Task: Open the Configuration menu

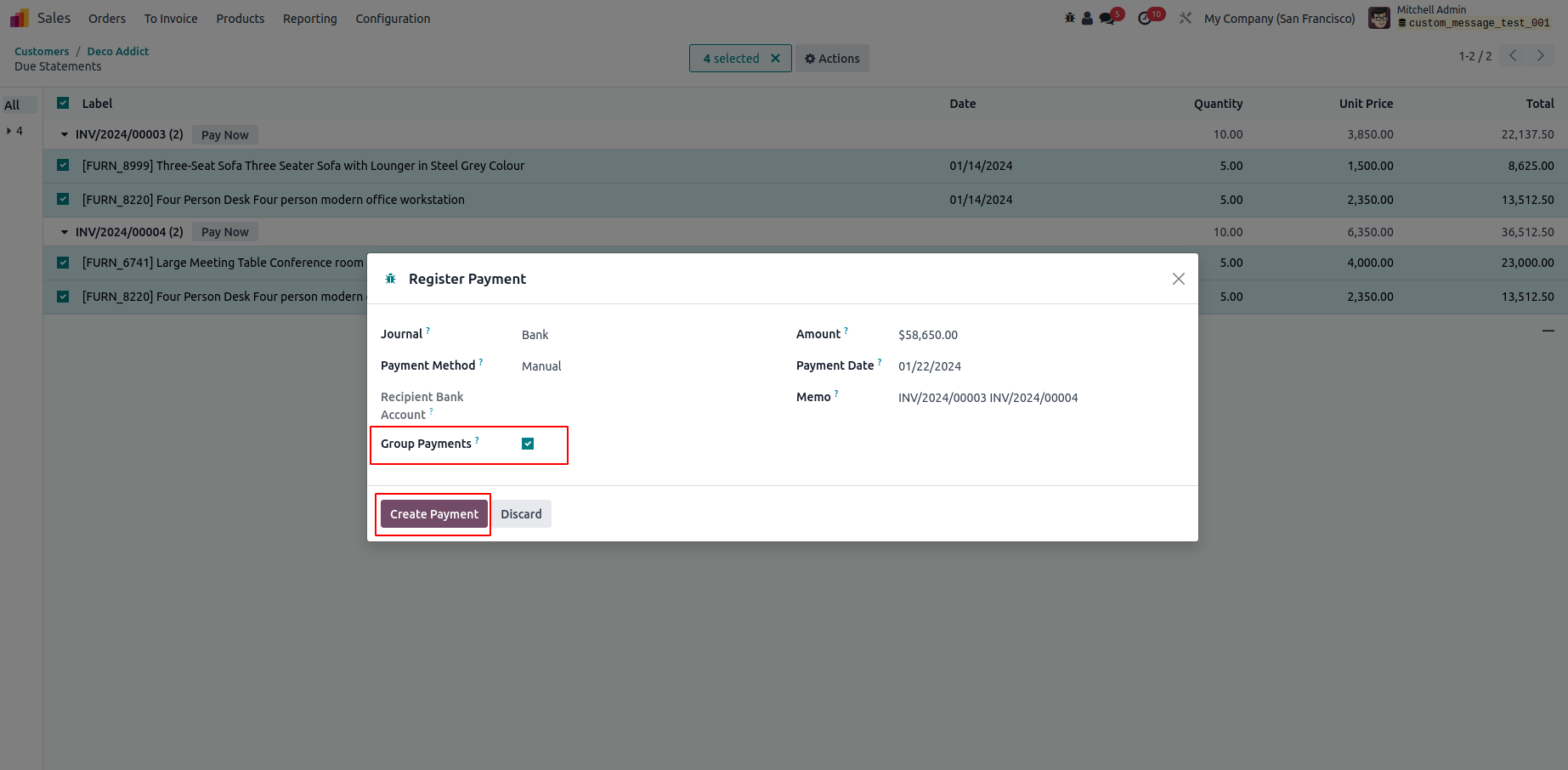Action: tap(393, 19)
